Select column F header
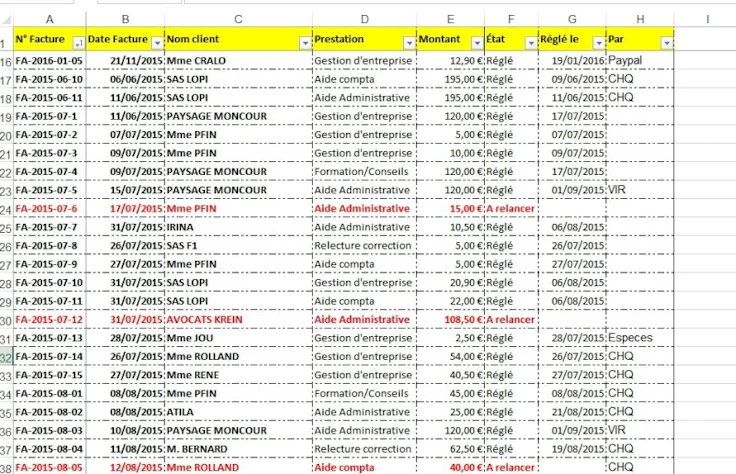Screen dimensions: 736x474 click(511, 19)
